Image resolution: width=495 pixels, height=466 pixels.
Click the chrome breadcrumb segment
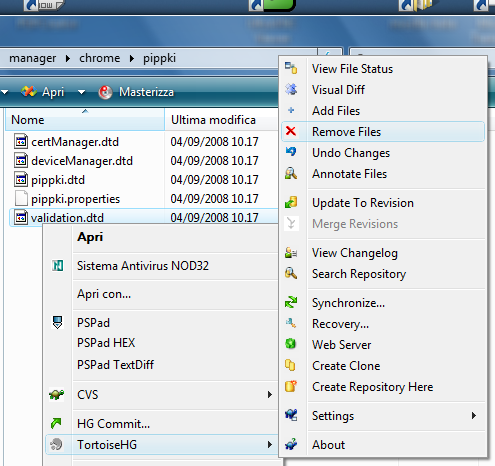99,58
